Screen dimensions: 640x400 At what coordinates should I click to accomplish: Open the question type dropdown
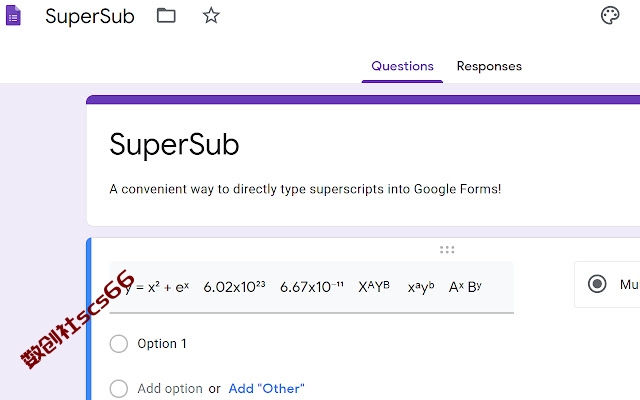click(607, 284)
